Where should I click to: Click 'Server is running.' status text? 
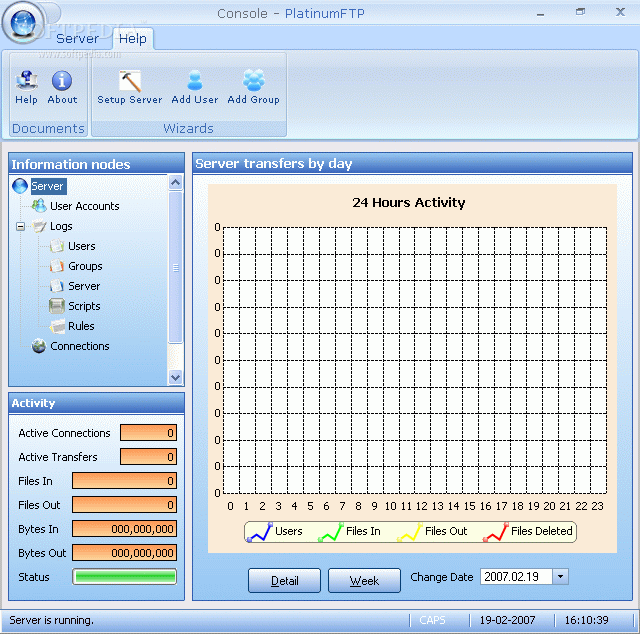[51, 620]
